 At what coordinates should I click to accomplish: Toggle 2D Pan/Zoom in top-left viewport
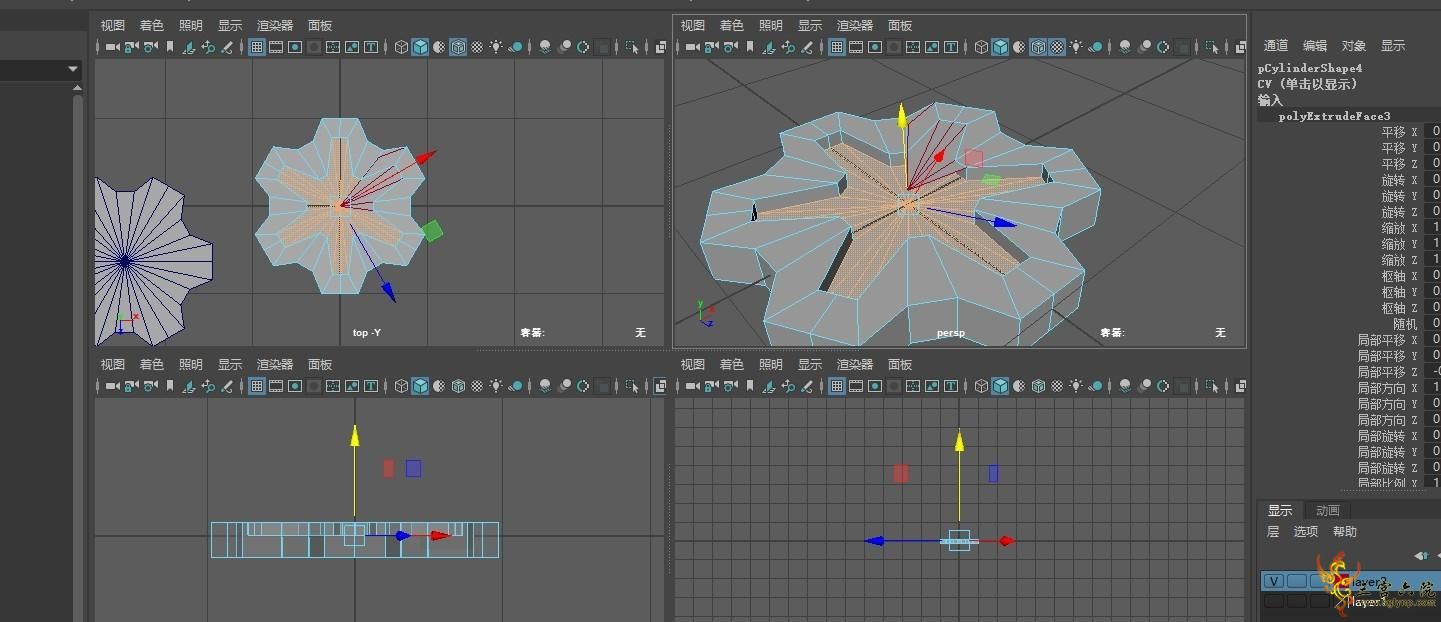point(208,47)
